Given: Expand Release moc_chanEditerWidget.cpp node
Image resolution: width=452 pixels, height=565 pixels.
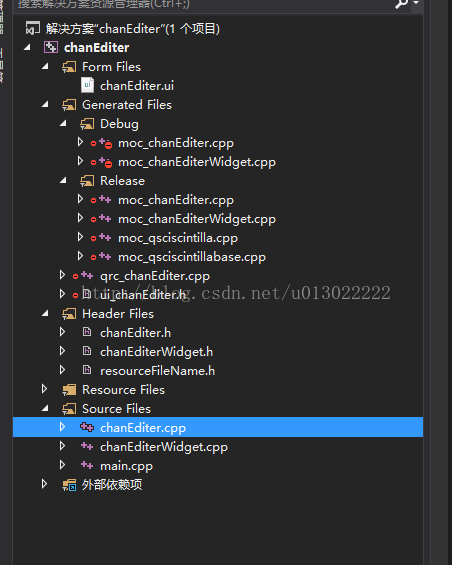Looking at the screenshot, I should click(x=80, y=218).
